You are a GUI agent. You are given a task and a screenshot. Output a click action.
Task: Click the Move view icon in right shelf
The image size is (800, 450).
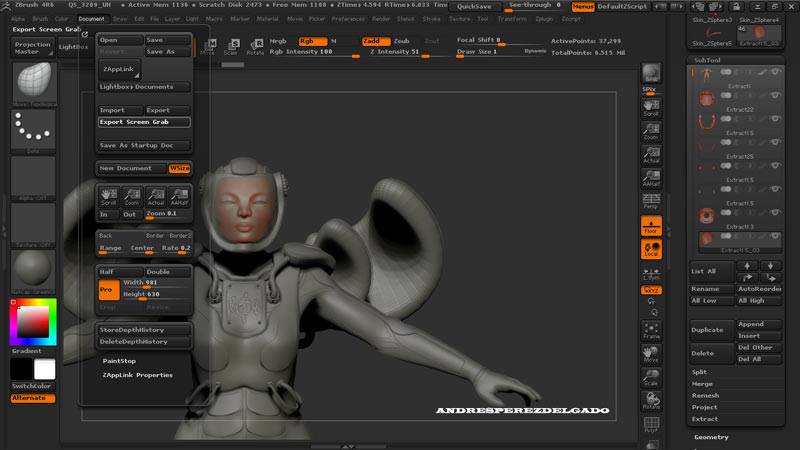[651, 354]
